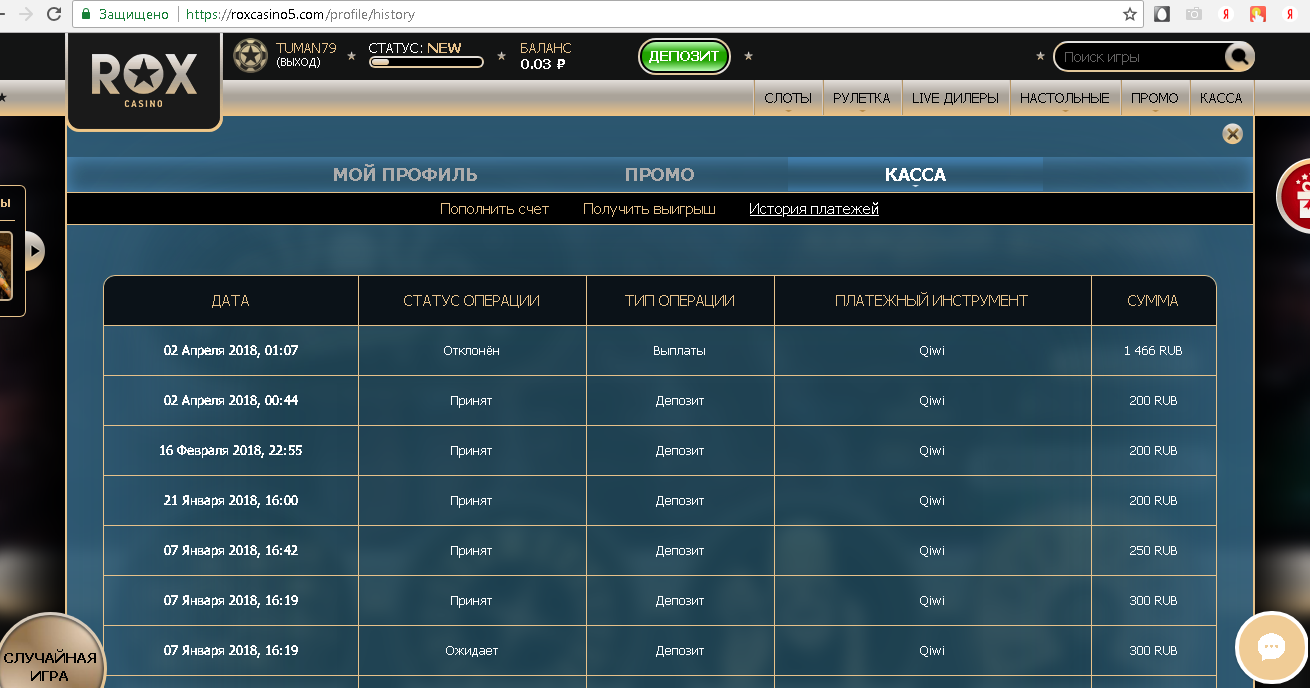
Task: Reload the page with the browser refresh icon
Action: (52, 15)
